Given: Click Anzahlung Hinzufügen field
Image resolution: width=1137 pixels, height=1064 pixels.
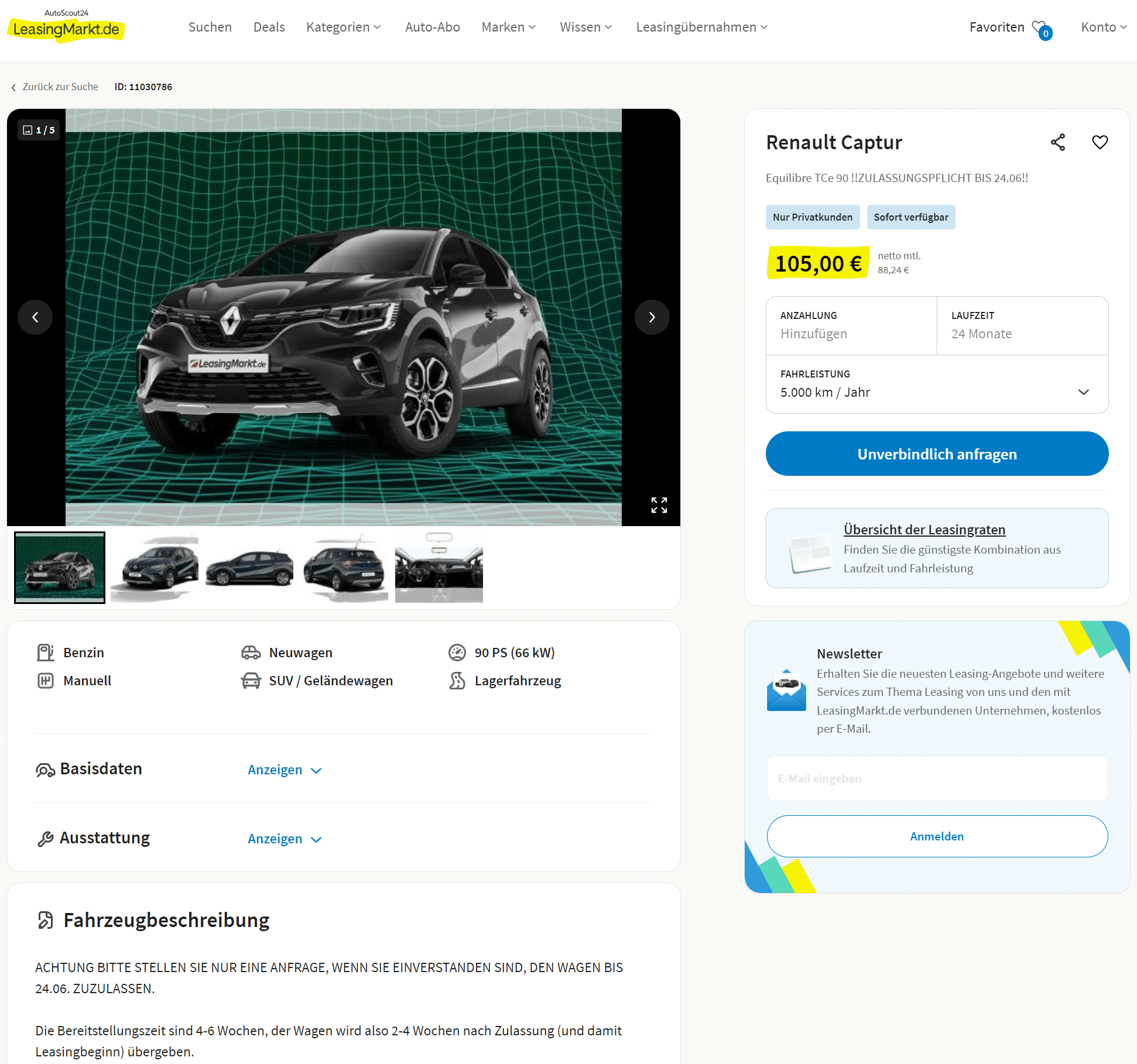Looking at the screenshot, I should (851, 326).
